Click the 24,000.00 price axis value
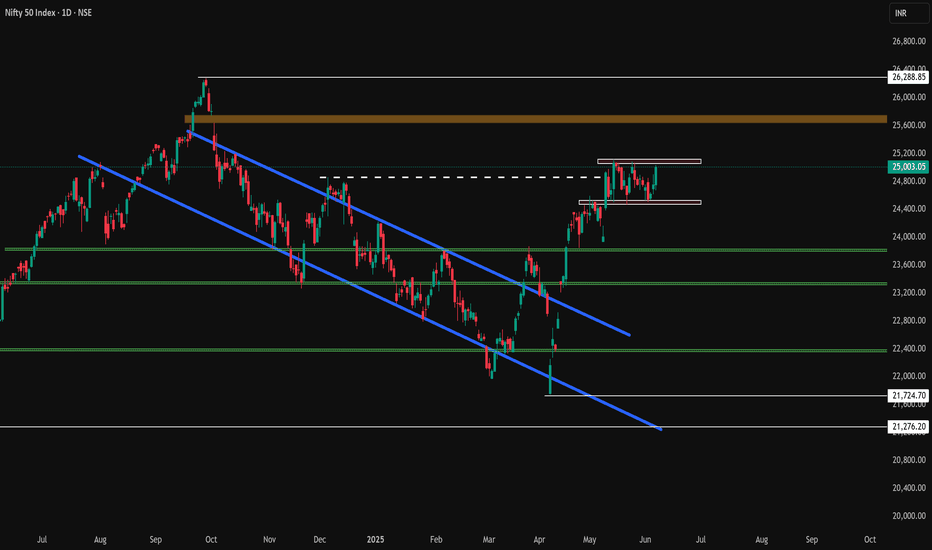Screen dimensions: 932x550 coord(909,237)
